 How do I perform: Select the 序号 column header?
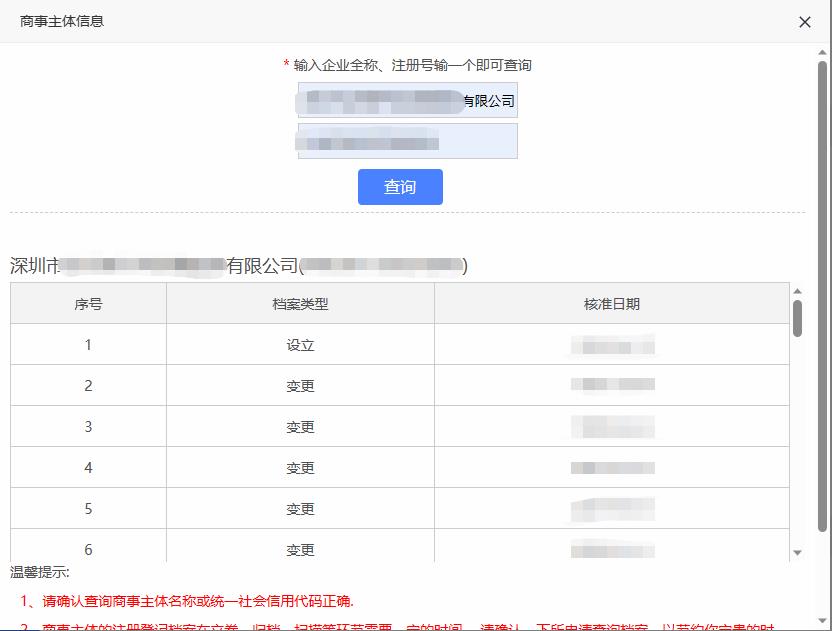[x=86, y=302]
